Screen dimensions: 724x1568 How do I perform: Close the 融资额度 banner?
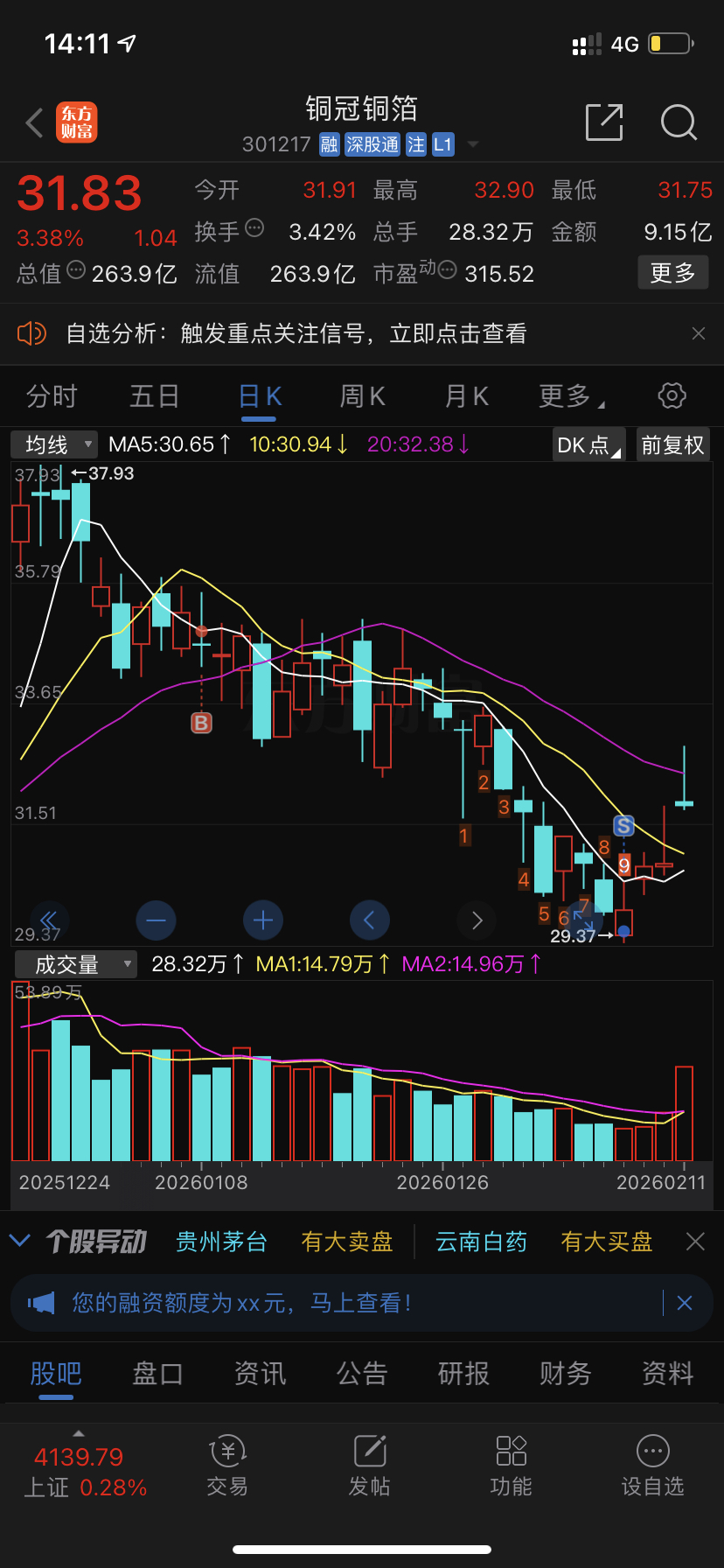pyautogui.click(x=685, y=1304)
